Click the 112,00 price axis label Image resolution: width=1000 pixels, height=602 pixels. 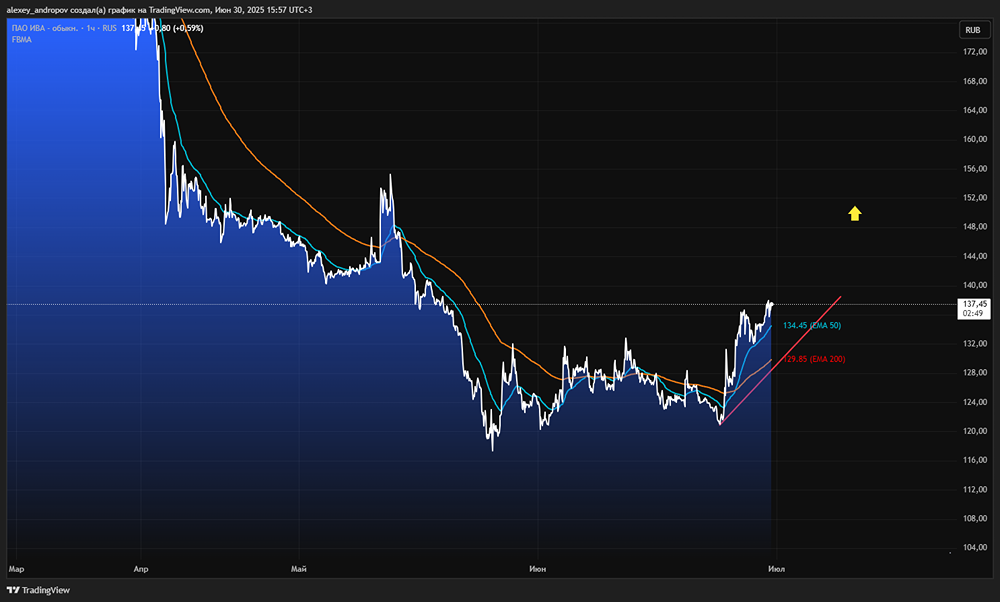point(974,489)
